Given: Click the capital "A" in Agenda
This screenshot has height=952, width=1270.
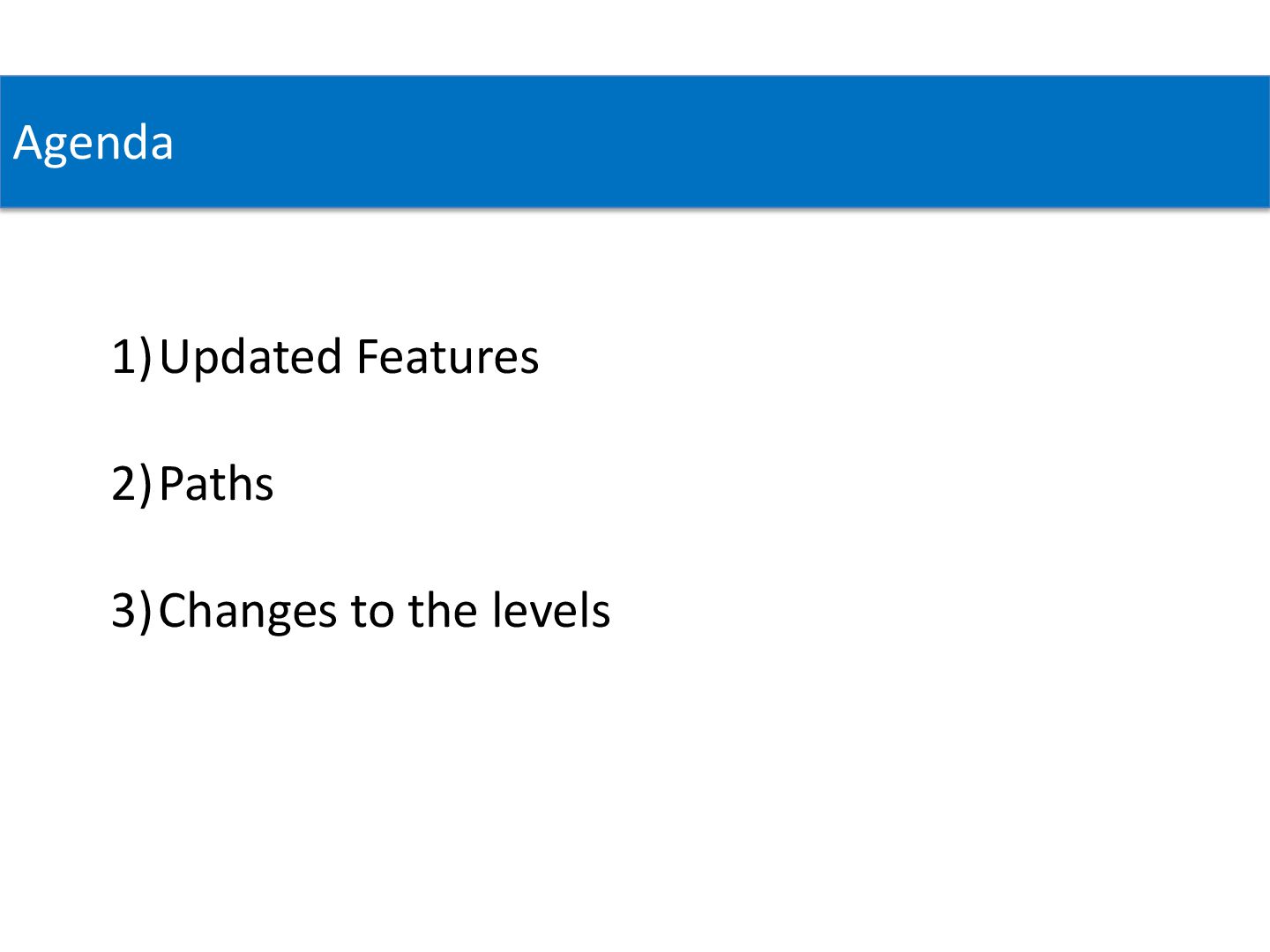Looking at the screenshot, I should (28, 143).
